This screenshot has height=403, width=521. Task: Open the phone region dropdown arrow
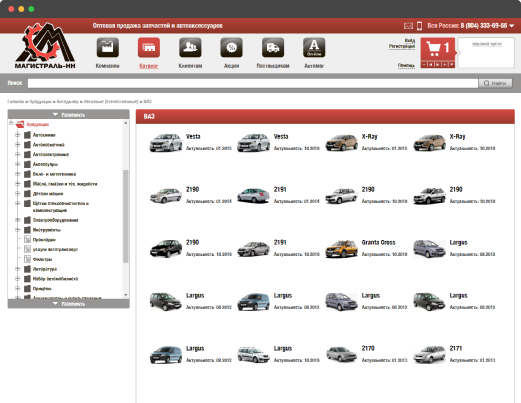click(x=512, y=26)
